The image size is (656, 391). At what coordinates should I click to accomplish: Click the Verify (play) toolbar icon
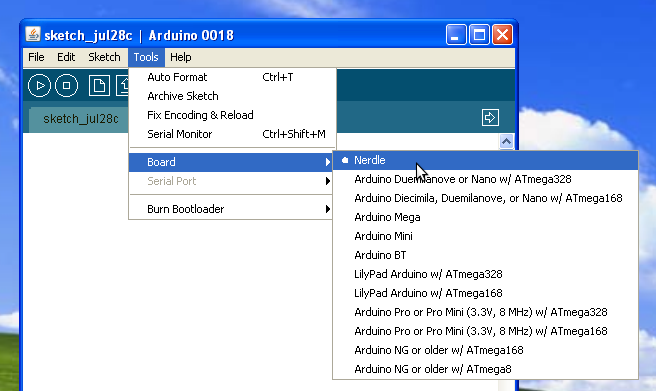(x=39, y=85)
